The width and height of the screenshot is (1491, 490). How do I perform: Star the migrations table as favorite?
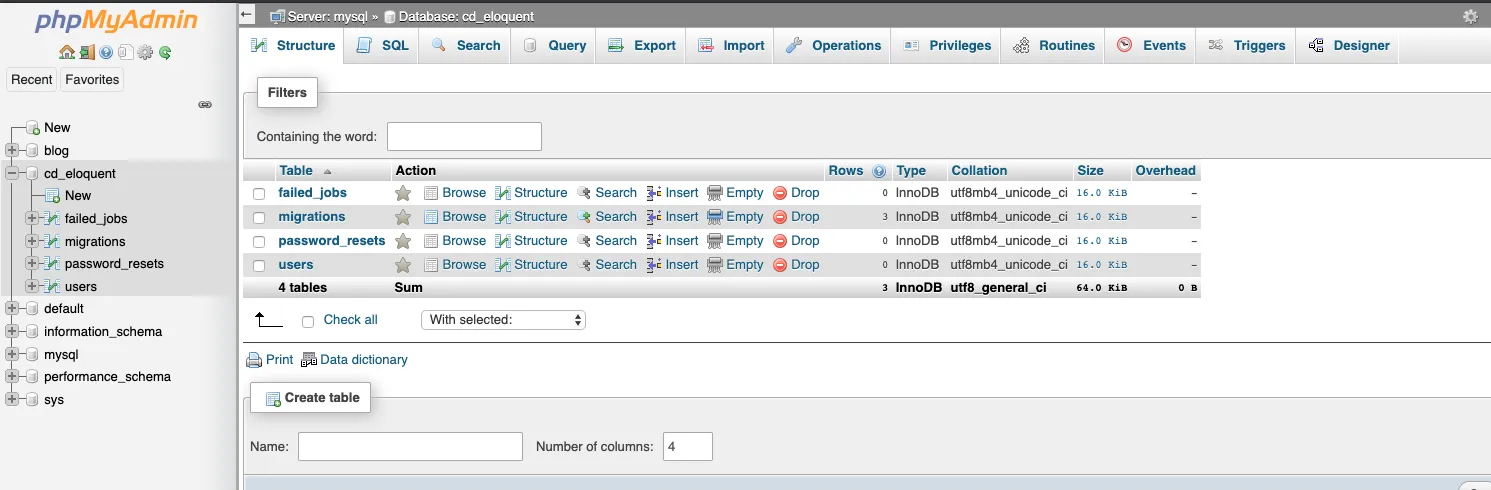tap(403, 217)
